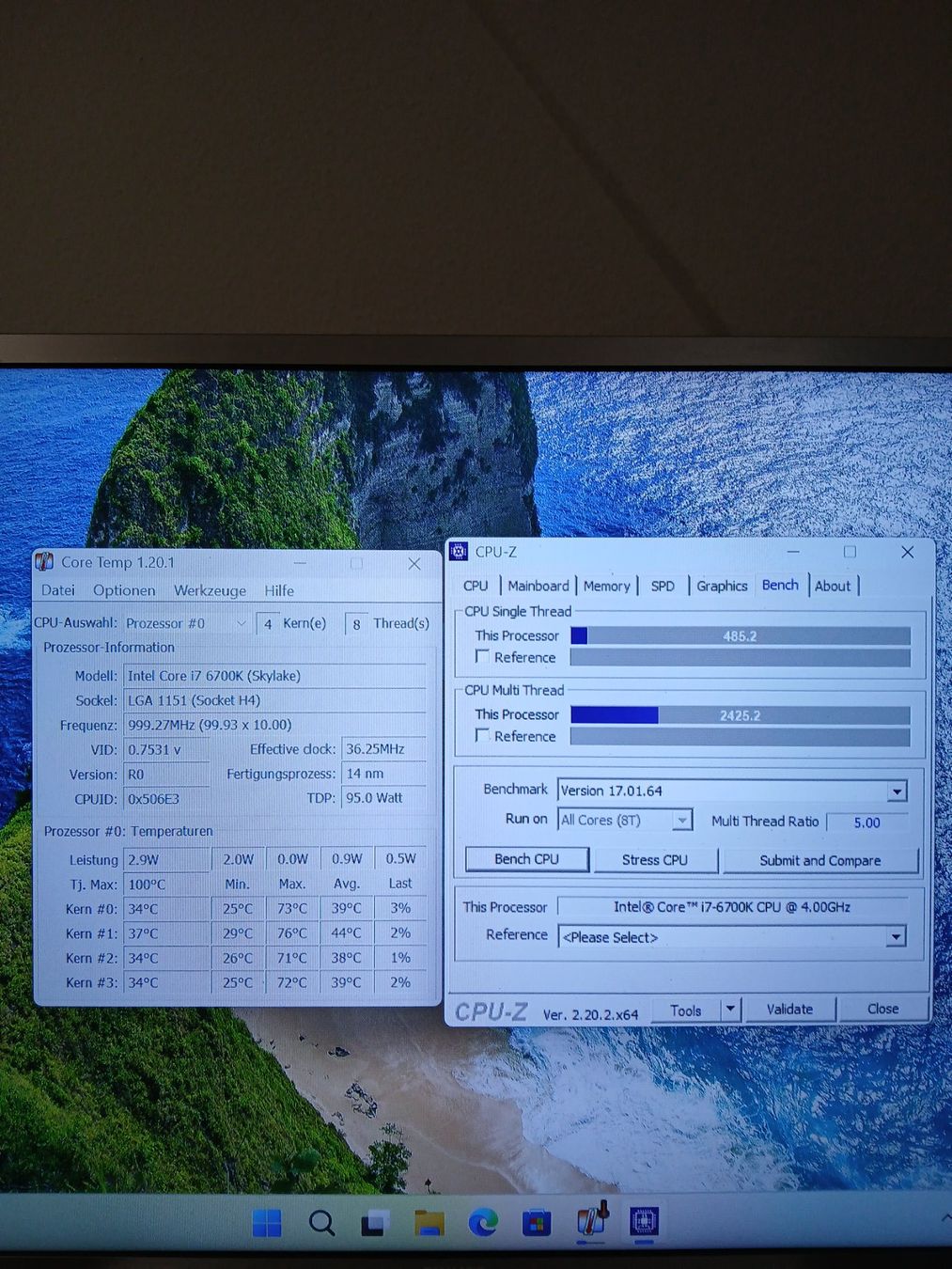Screen dimensions: 952x1269
Task: Select the CPUID value "0x506E3"
Action: click(x=153, y=799)
